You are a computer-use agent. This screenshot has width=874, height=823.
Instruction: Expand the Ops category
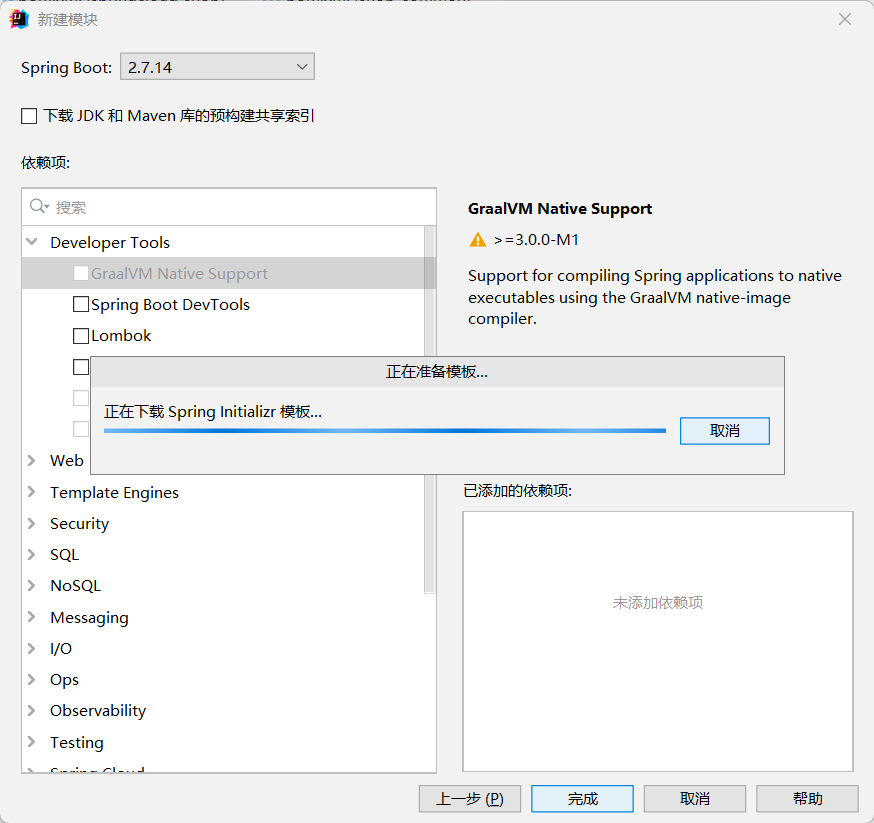click(x=32, y=679)
